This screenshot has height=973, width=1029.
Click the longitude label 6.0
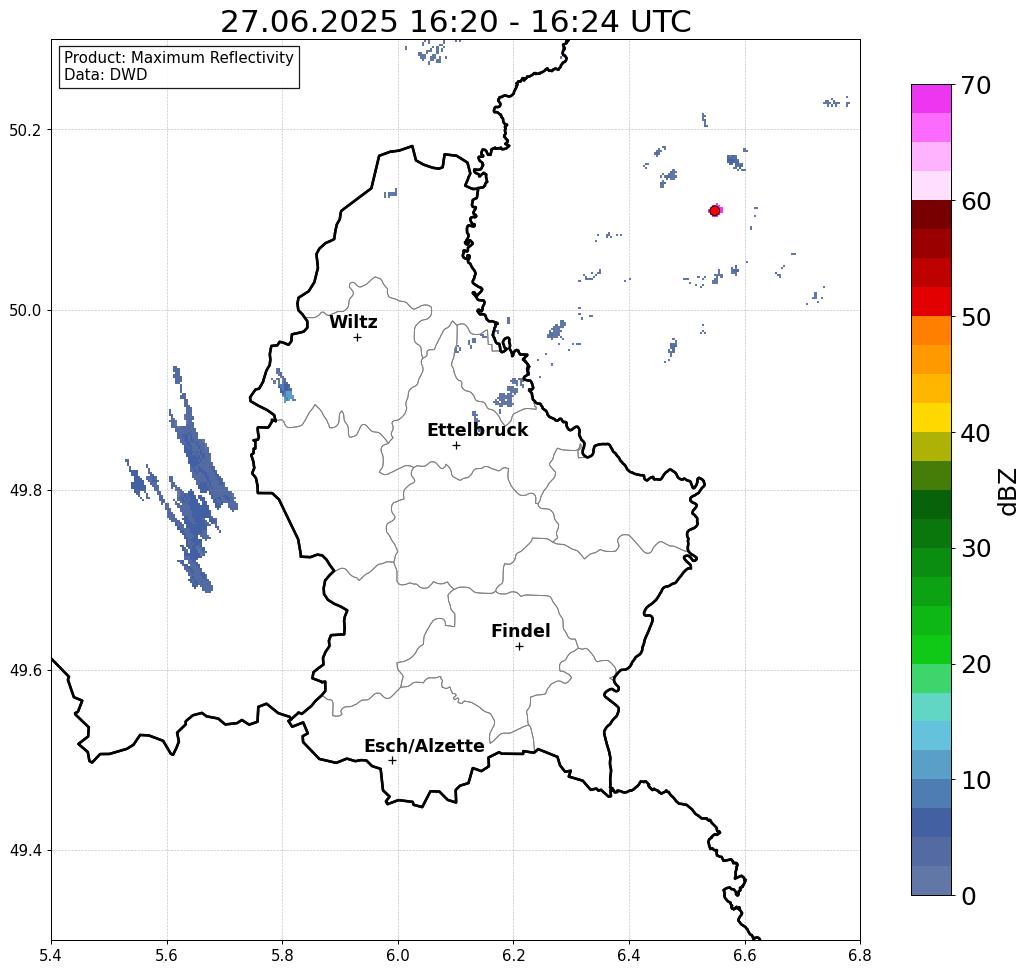[398, 956]
